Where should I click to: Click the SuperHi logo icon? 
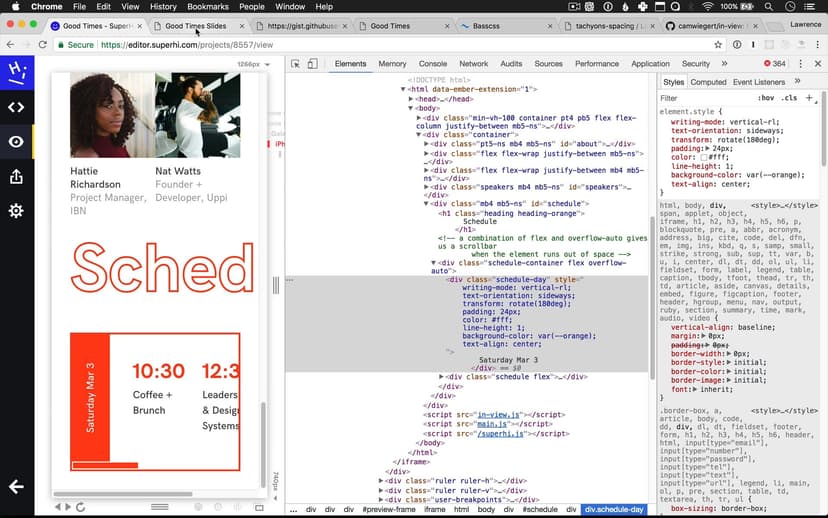pyautogui.click(x=16, y=72)
